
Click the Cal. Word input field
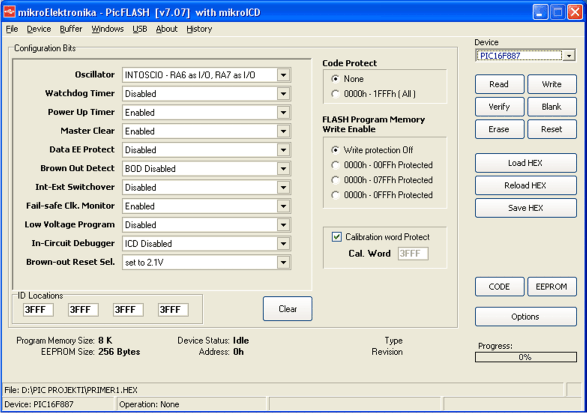(x=413, y=254)
